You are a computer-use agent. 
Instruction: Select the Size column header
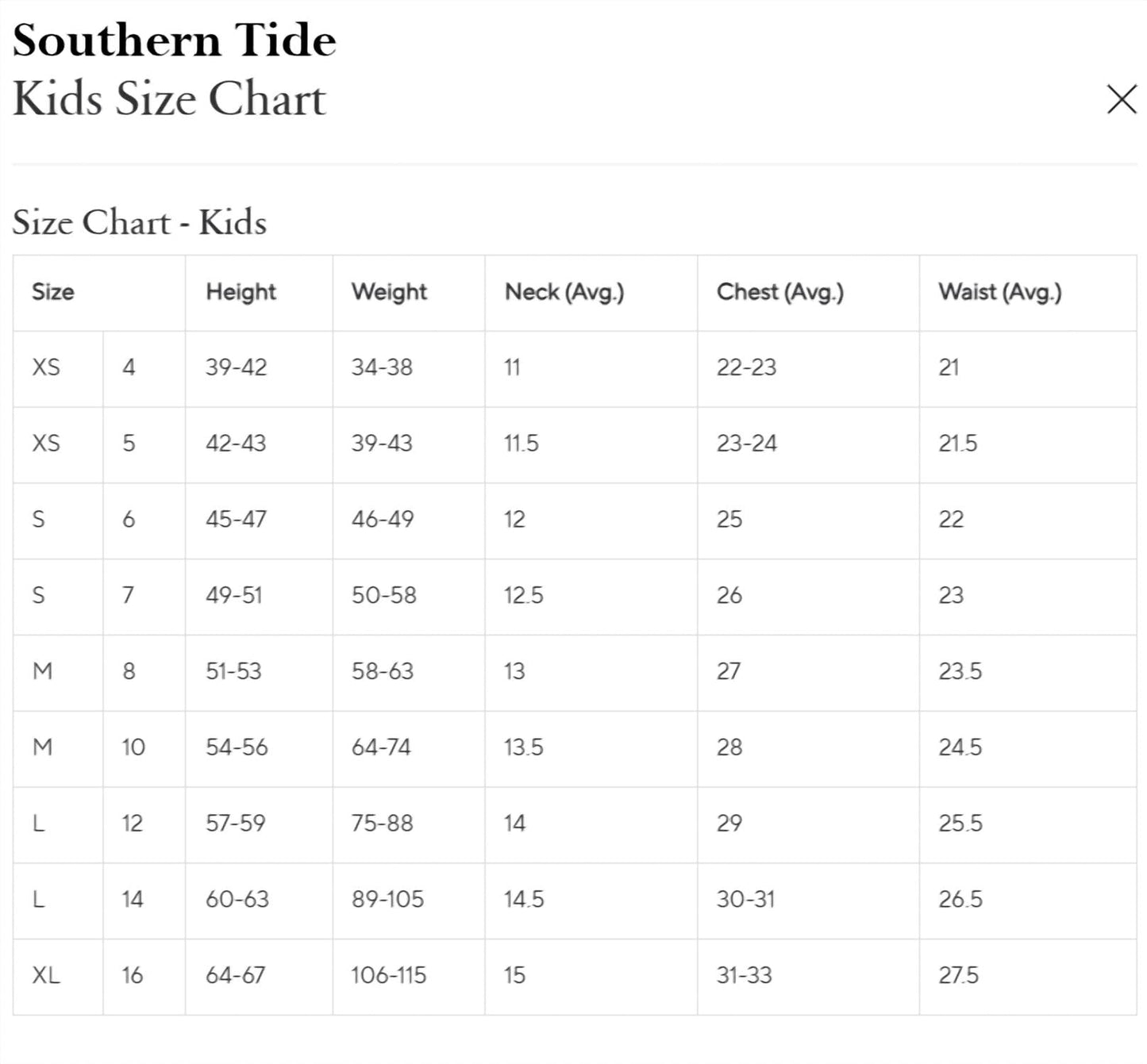click(52, 292)
